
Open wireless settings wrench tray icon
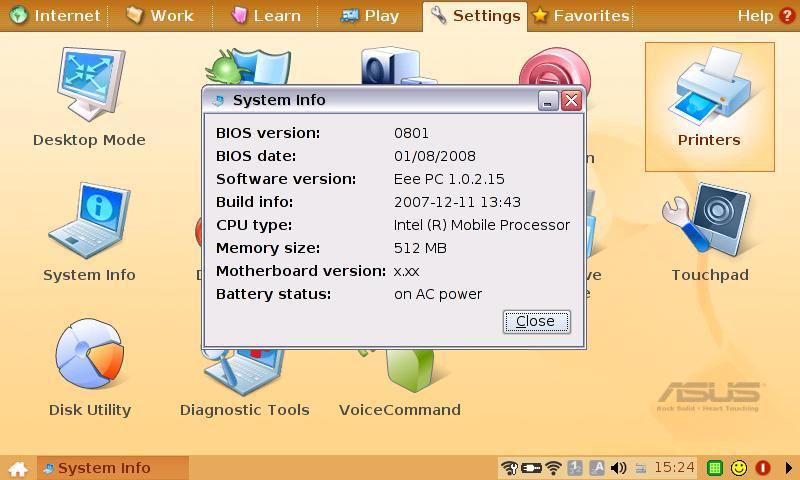point(509,467)
